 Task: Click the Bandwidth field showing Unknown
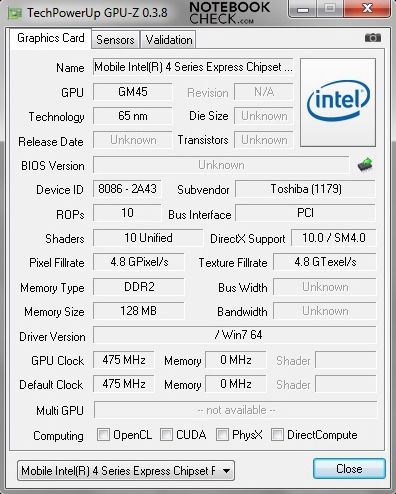[x=325, y=311]
